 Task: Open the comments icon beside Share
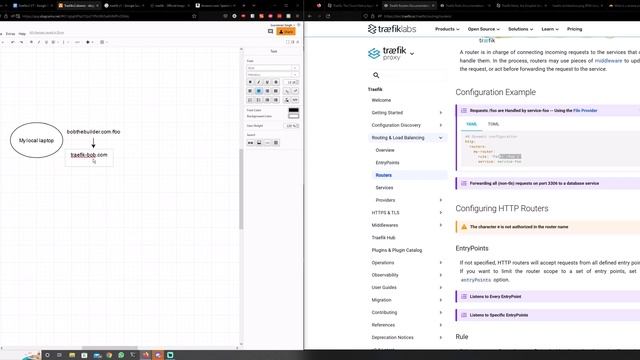[x=270, y=31]
